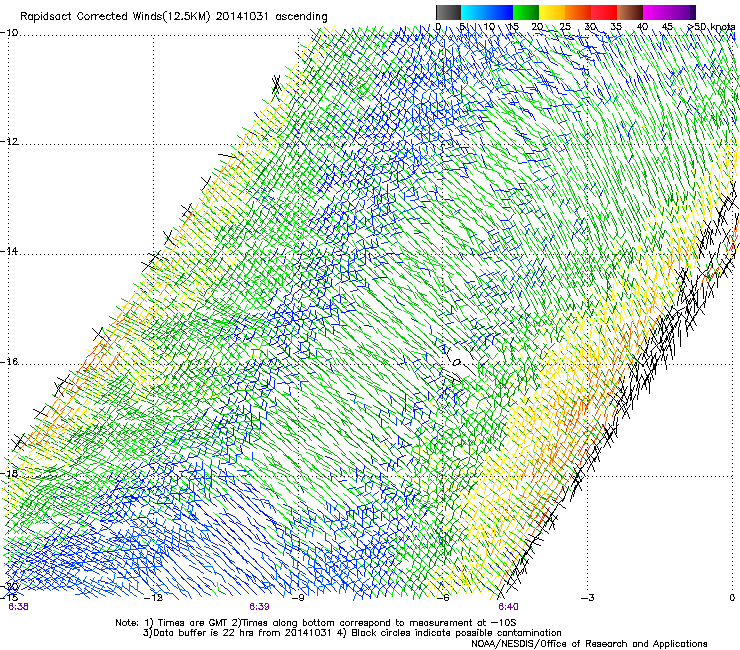The height and width of the screenshot is (650, 740).
Task: Click the purple 6:39 time stamp
Action: (260, 607)
